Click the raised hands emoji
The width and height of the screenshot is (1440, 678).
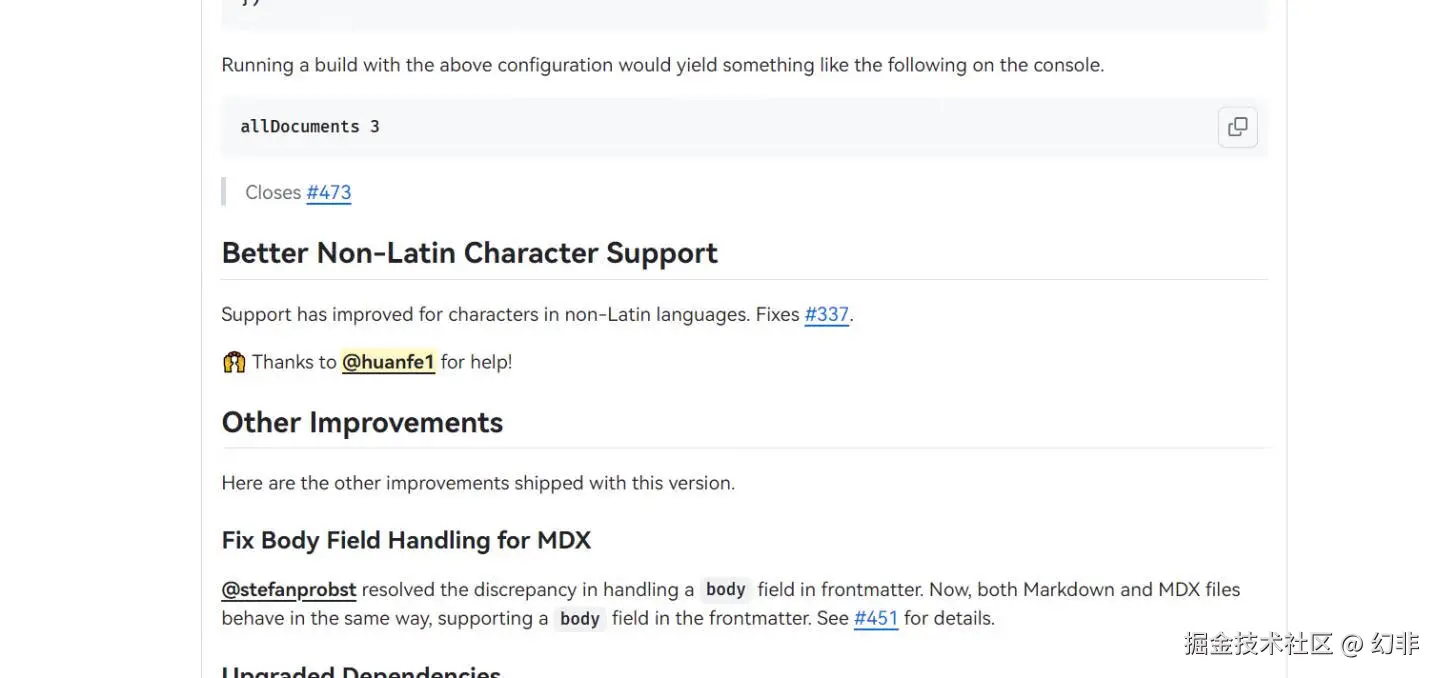point(234,362)
